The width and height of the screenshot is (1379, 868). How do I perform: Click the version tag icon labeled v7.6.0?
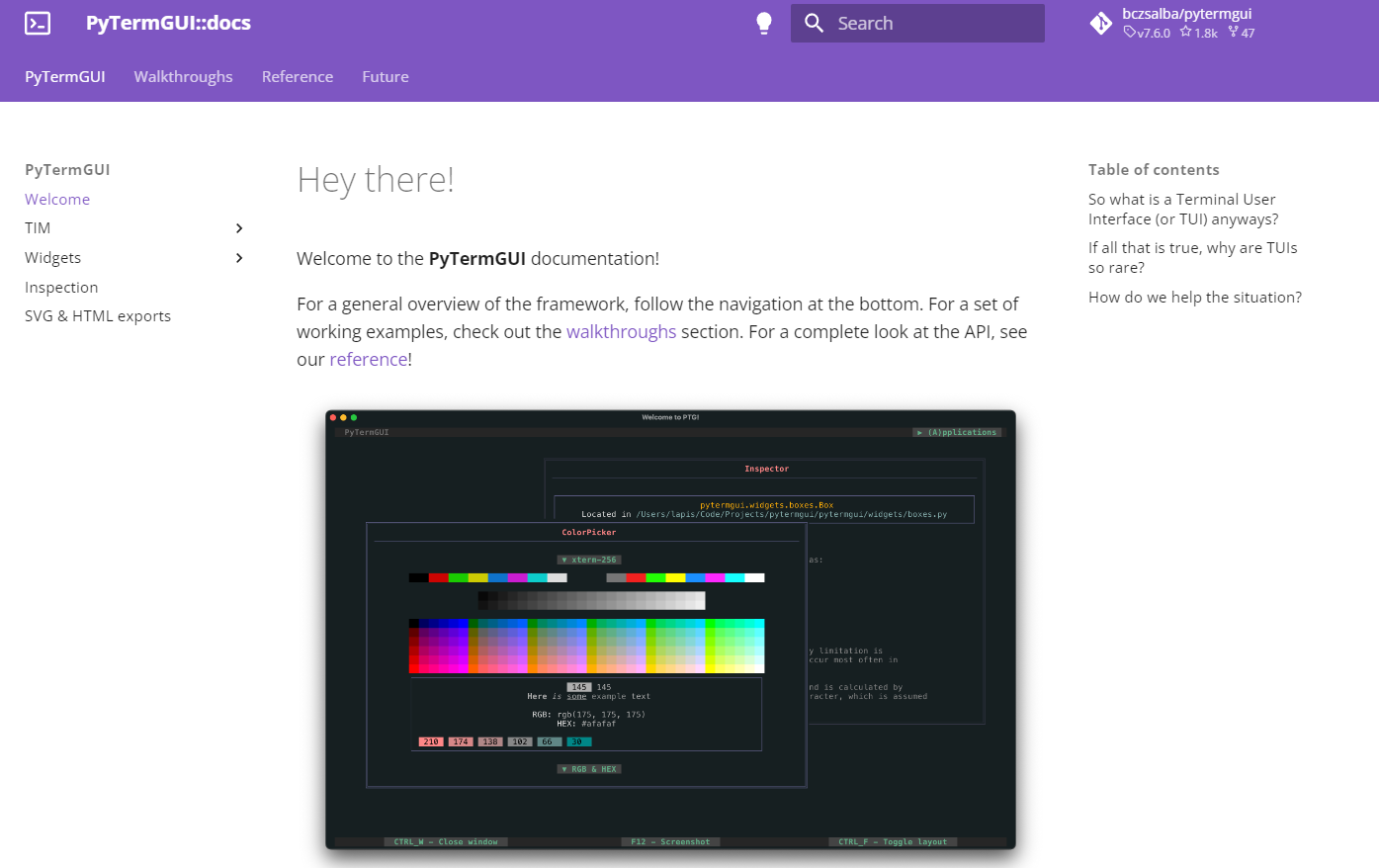pos(1130,32)
